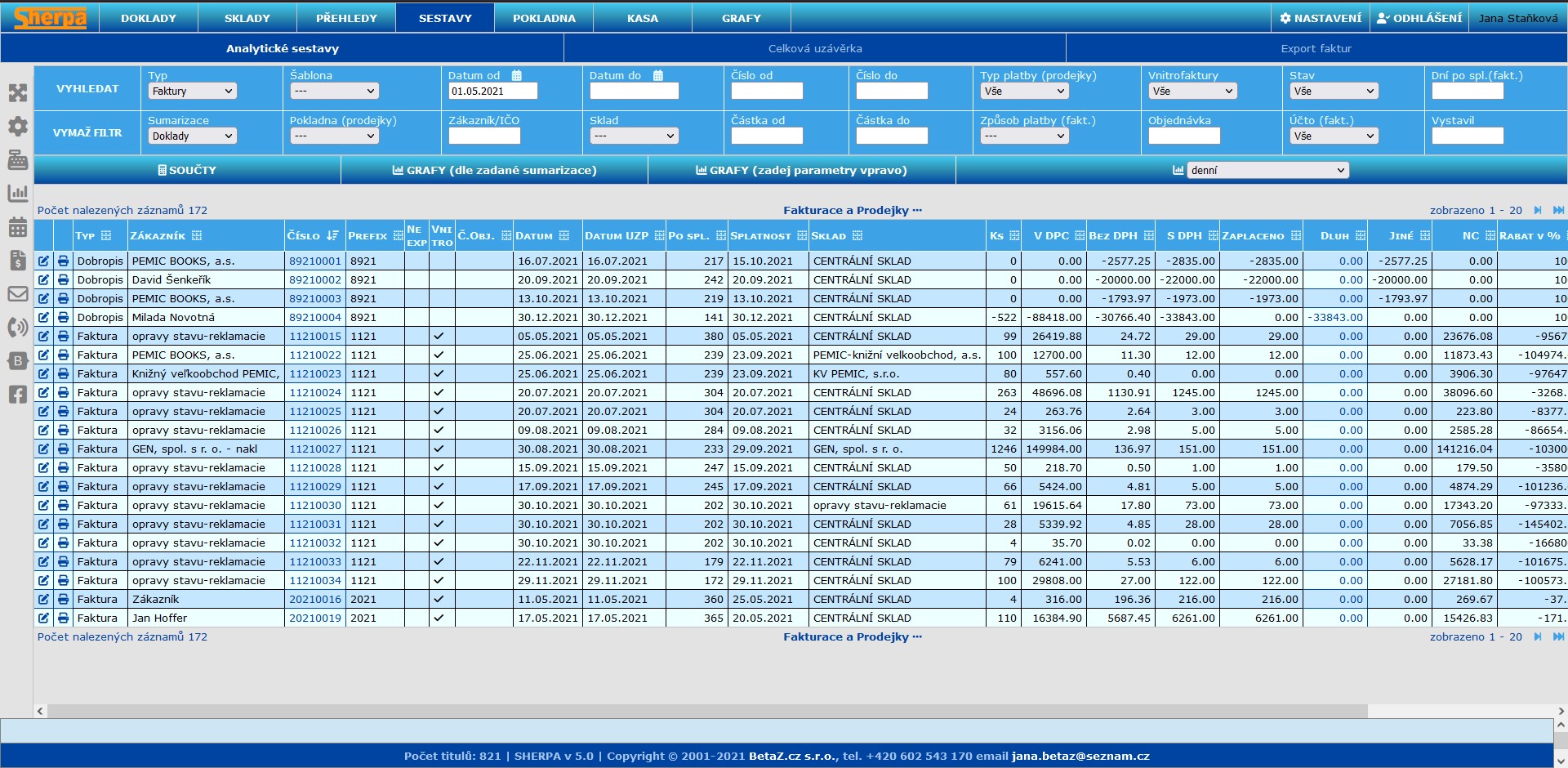Open the Sumarizace dropdown set to Doklady
The width and height of the screenshot is (1568, 768).
[x=193, y=136]
